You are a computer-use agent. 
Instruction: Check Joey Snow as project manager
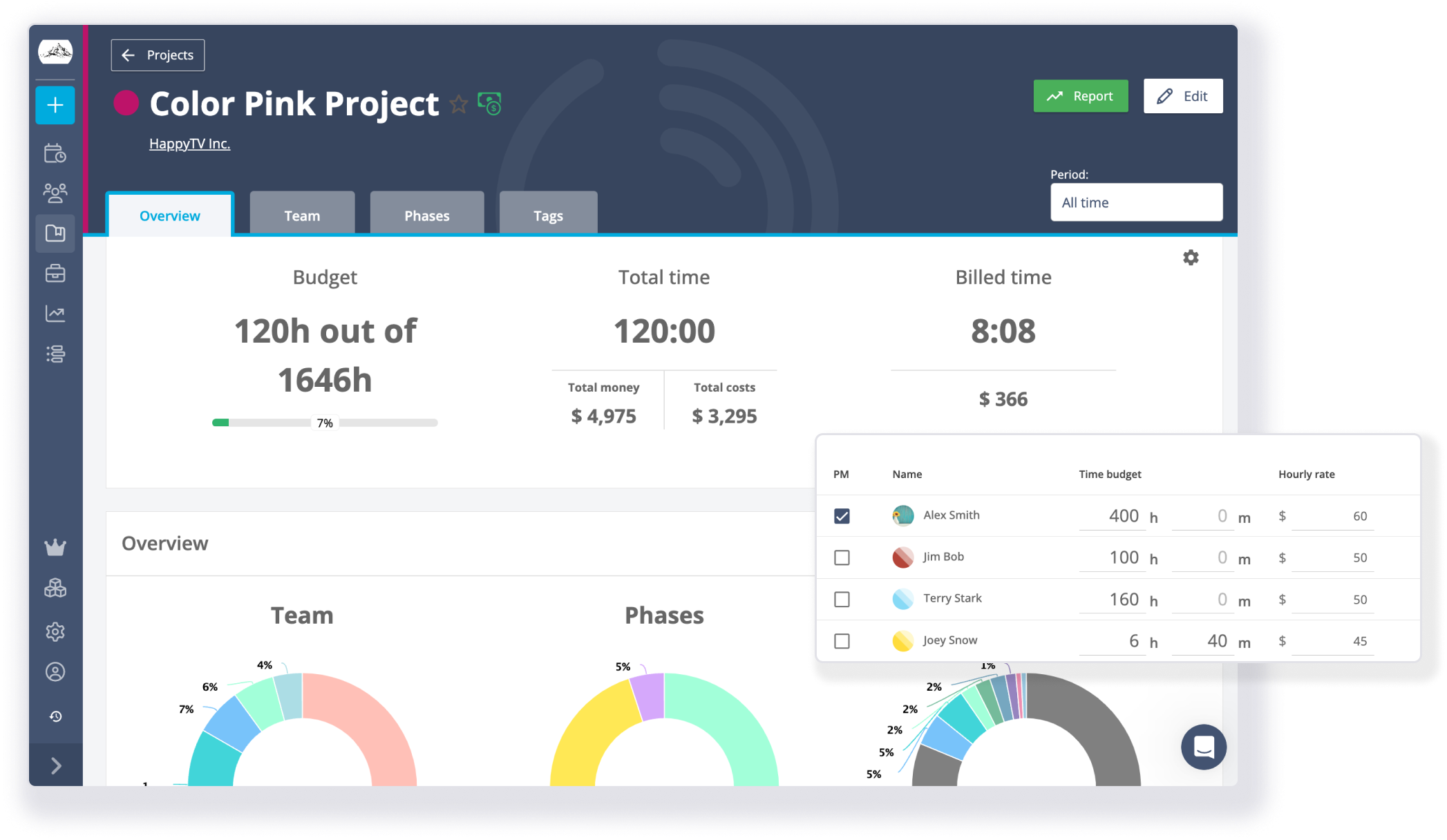[x=842, y=641]
